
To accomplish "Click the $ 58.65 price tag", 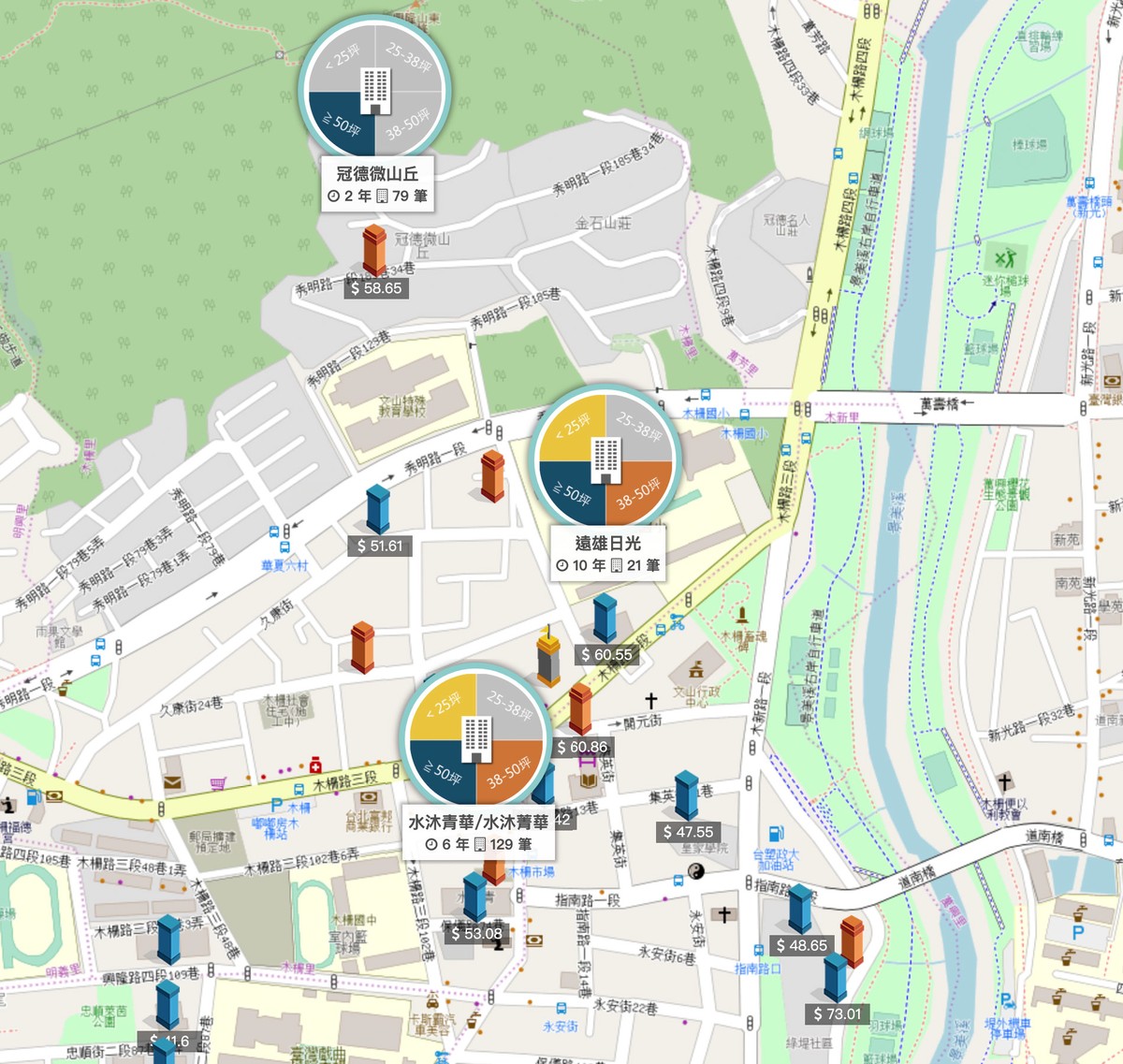I will 376,288.
